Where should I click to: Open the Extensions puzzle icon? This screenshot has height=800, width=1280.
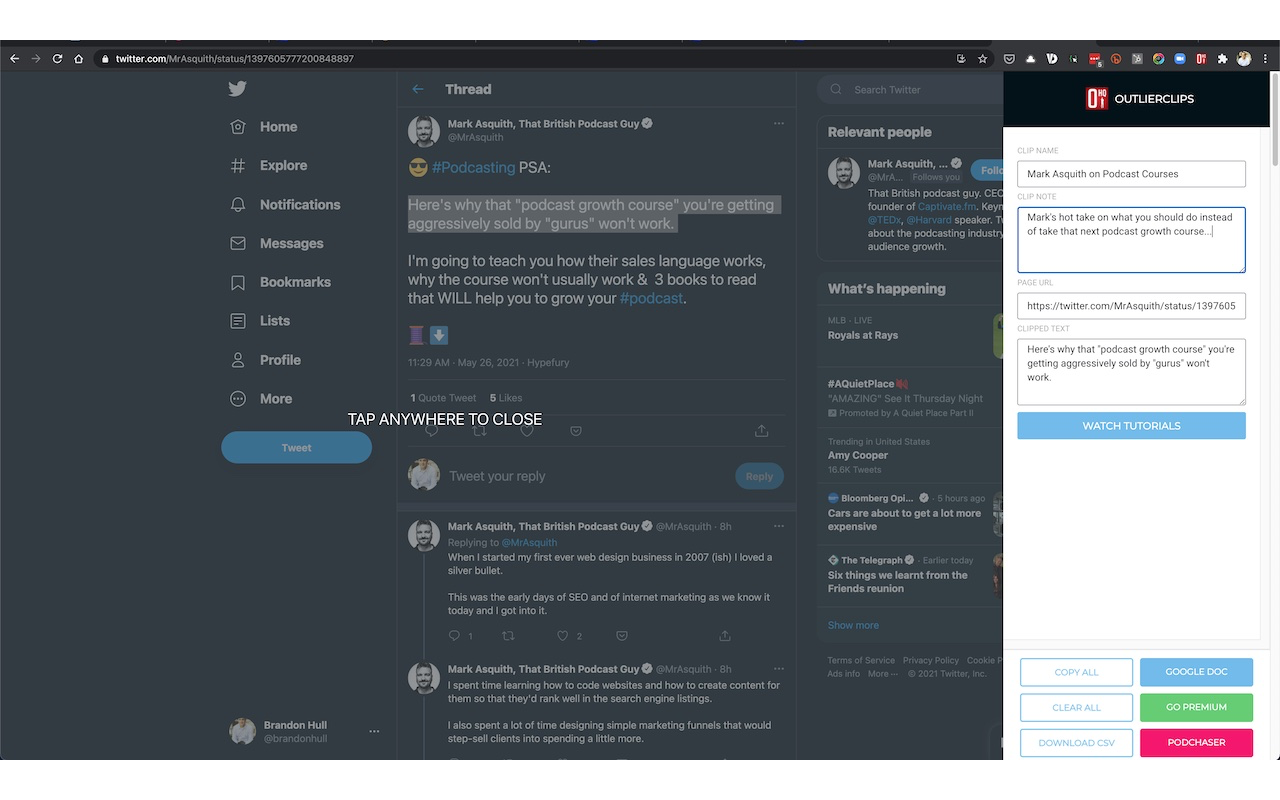(1222, 59)
